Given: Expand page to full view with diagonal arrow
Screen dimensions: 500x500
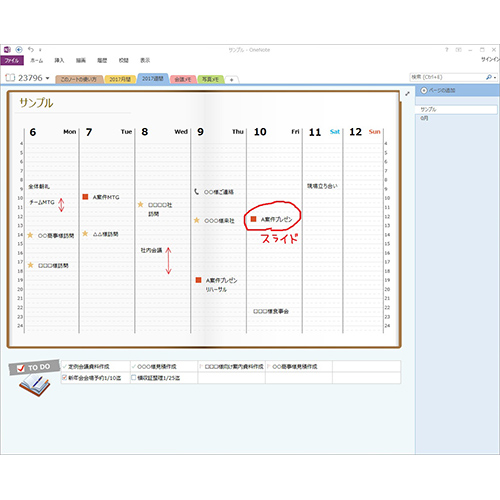Looking at the screenshot, I should [407, 94].
